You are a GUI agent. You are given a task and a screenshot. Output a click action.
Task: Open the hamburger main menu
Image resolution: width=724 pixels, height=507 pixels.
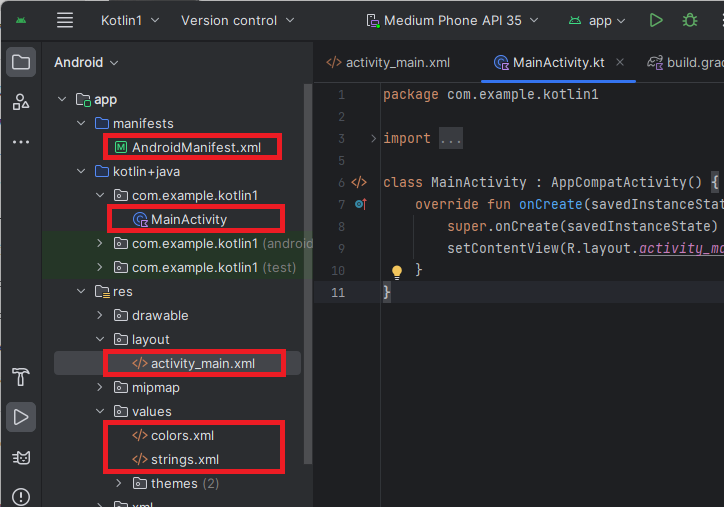click(x=65, y=20)
